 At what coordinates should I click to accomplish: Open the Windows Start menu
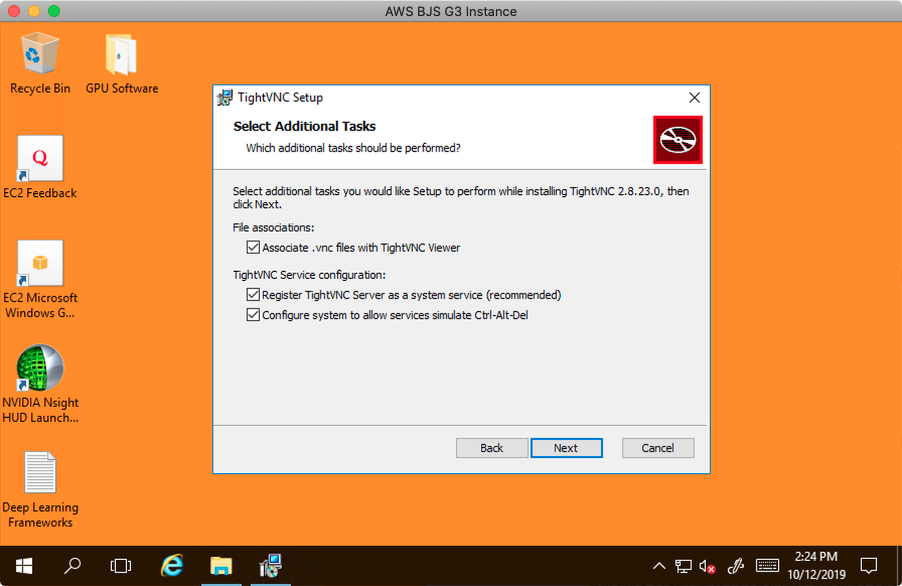tap(23, 565)
